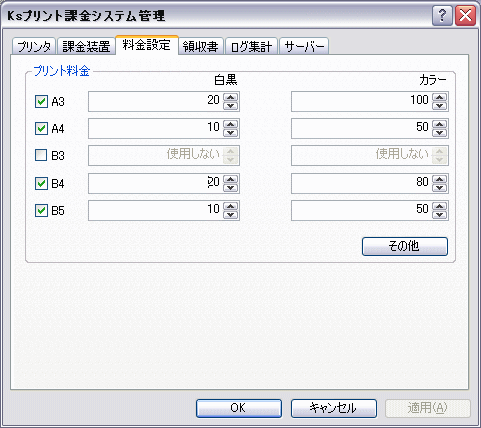Decrease A3 color price with down arrow
Image resolution: width=481 pixels, height=428 pixels.
[x=440, y=106]
